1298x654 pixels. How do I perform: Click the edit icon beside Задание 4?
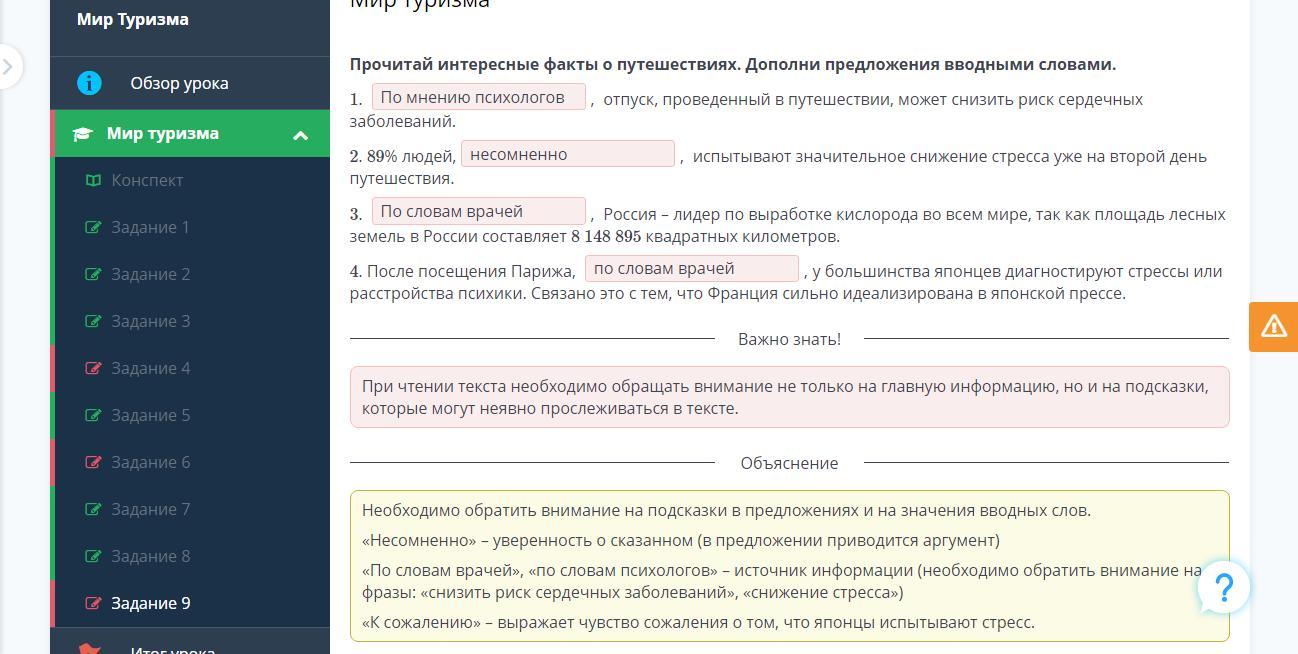pos(93,368)
